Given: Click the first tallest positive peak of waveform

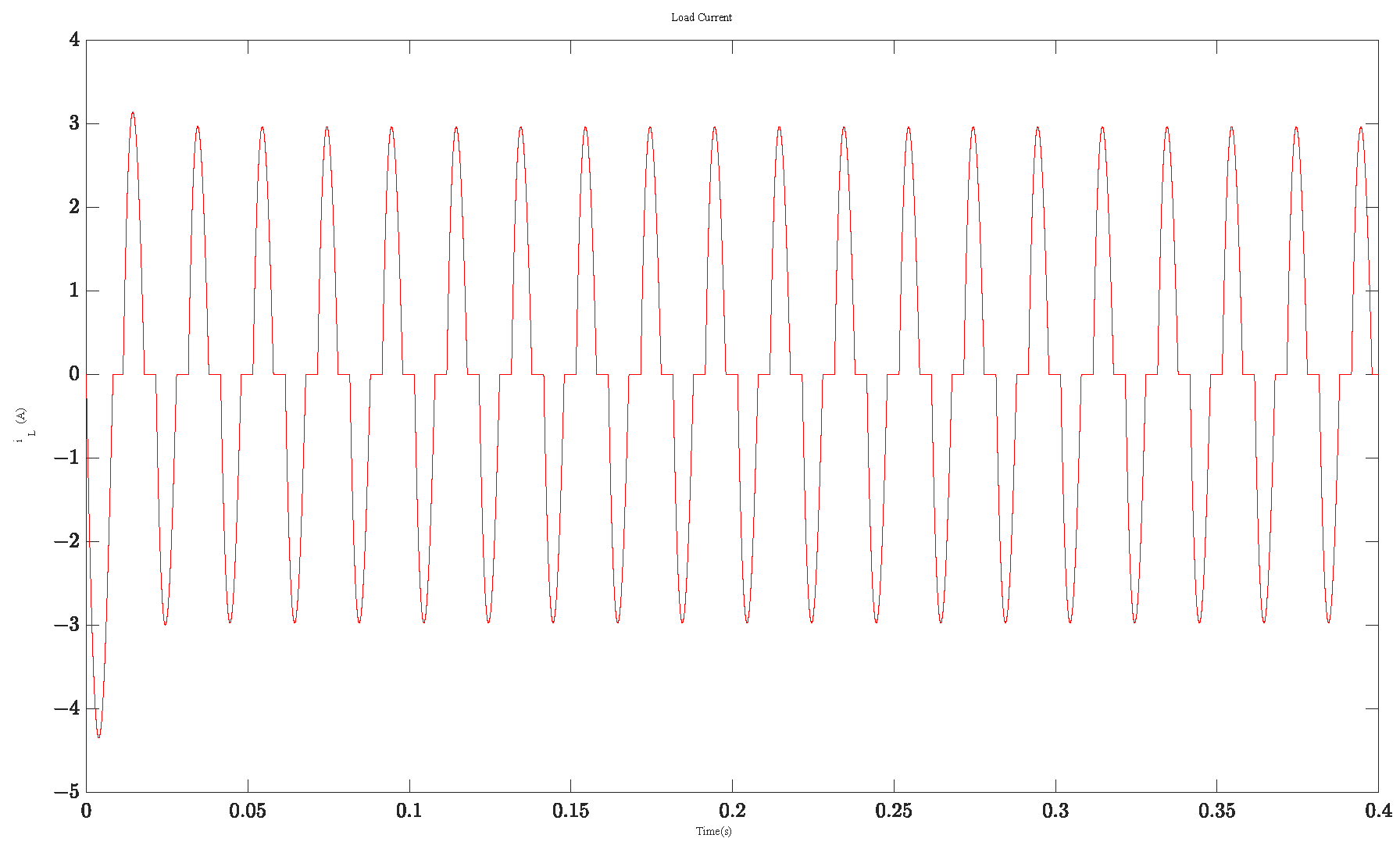Looking at the screenshot, I should [133, 113].
